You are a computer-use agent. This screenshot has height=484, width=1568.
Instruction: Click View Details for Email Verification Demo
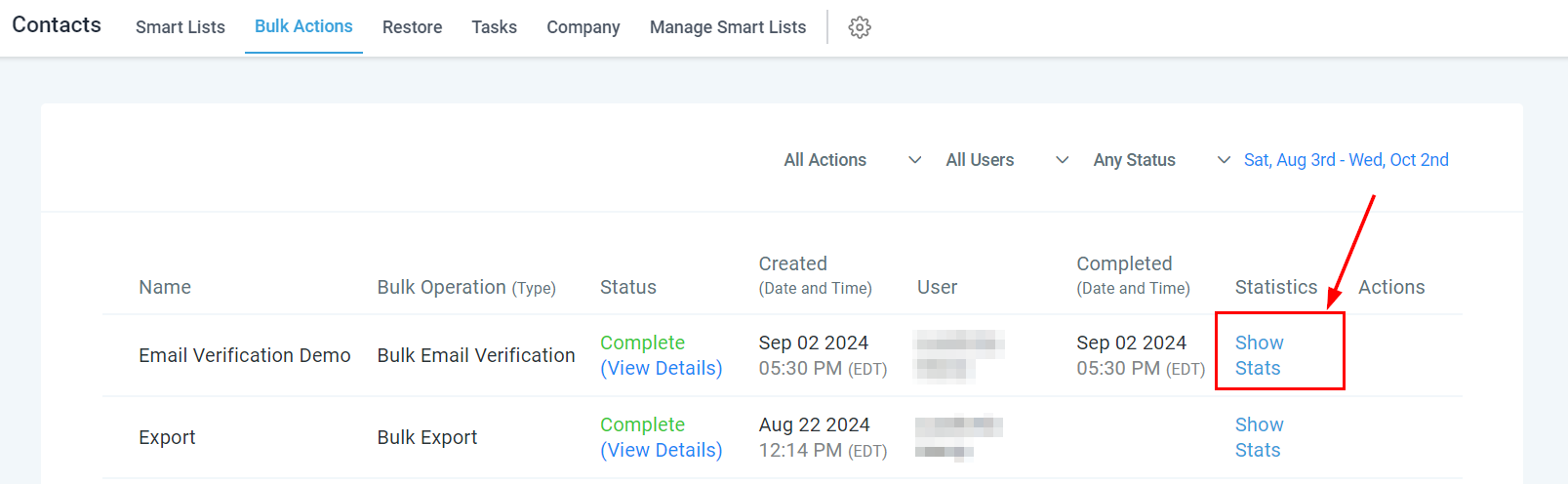[662, 368]
